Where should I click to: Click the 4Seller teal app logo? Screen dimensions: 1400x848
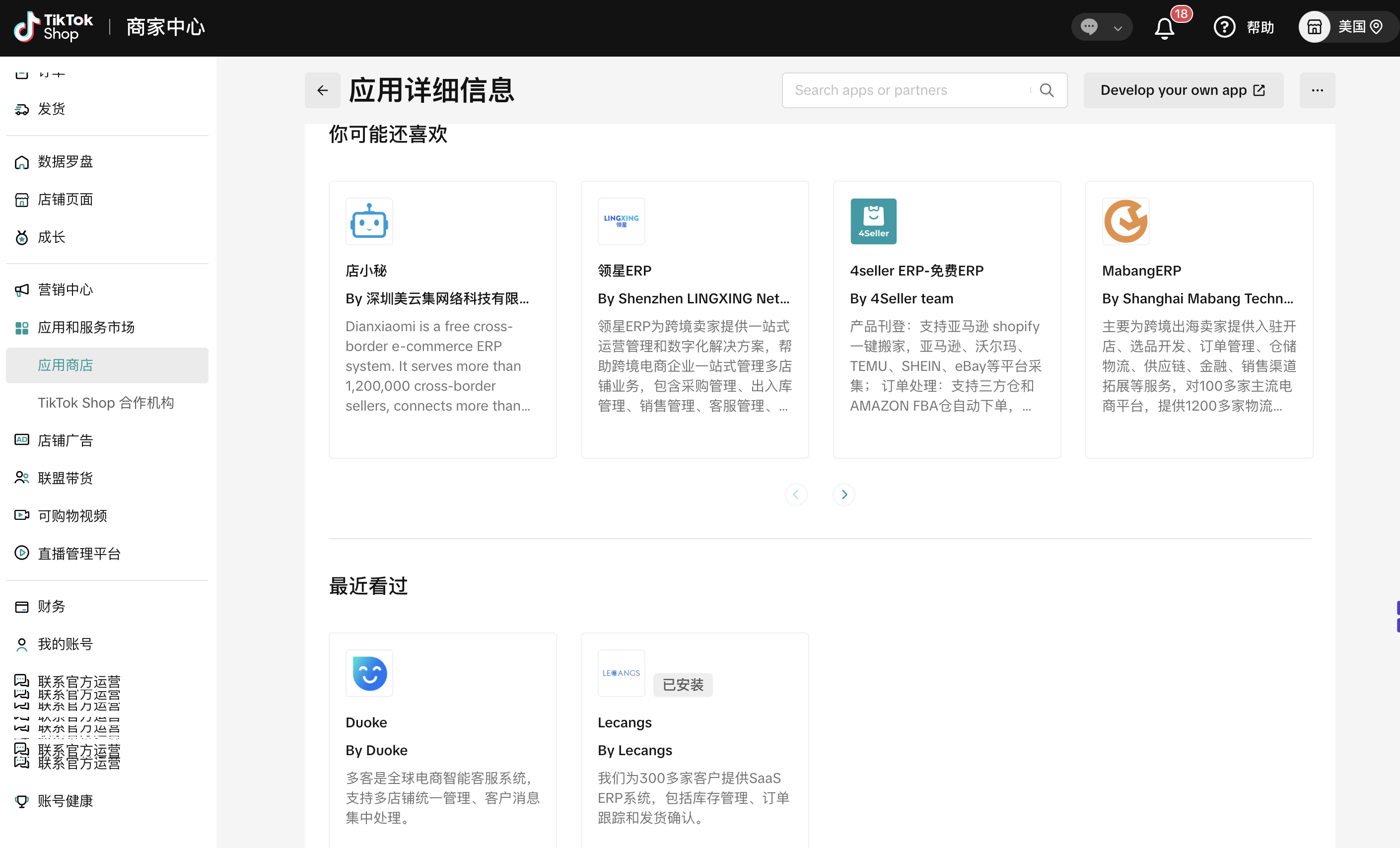click(x=873, y=221)
